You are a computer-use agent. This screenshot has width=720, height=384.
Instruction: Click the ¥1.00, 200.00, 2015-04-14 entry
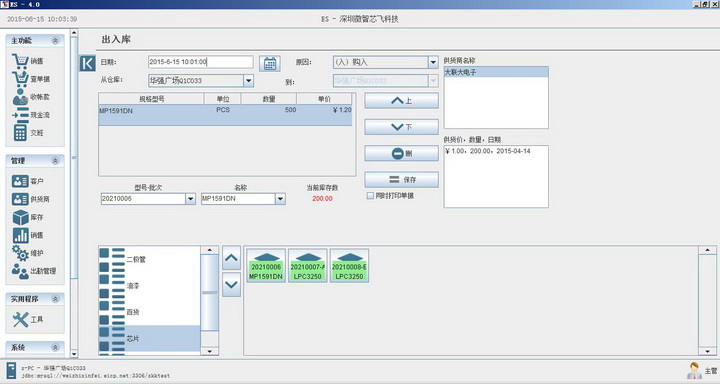click(x=488, y=151)
